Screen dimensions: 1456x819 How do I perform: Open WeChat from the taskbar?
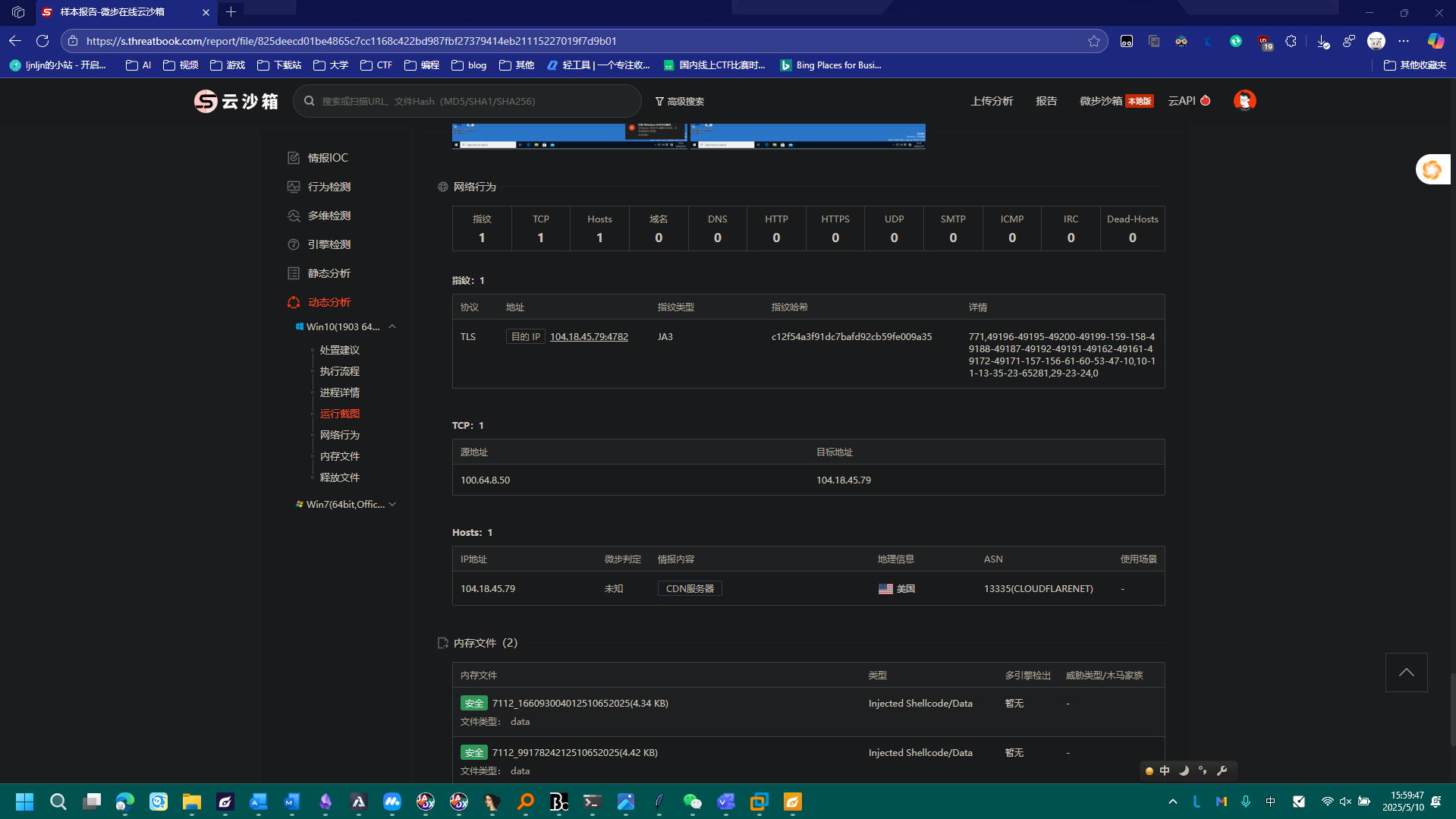(x=692, y=802)
